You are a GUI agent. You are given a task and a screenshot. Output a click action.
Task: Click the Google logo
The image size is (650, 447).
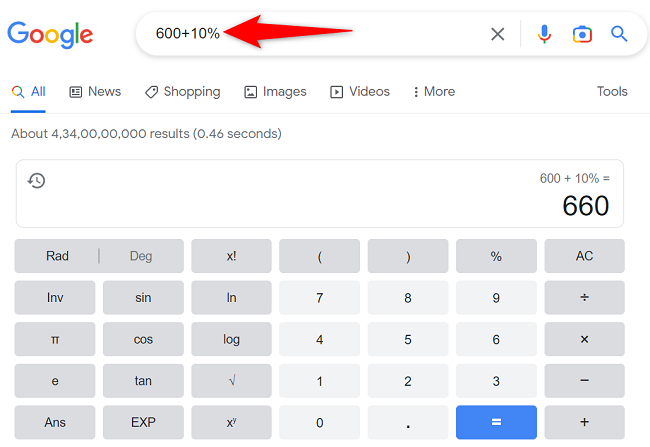(50, 35)
